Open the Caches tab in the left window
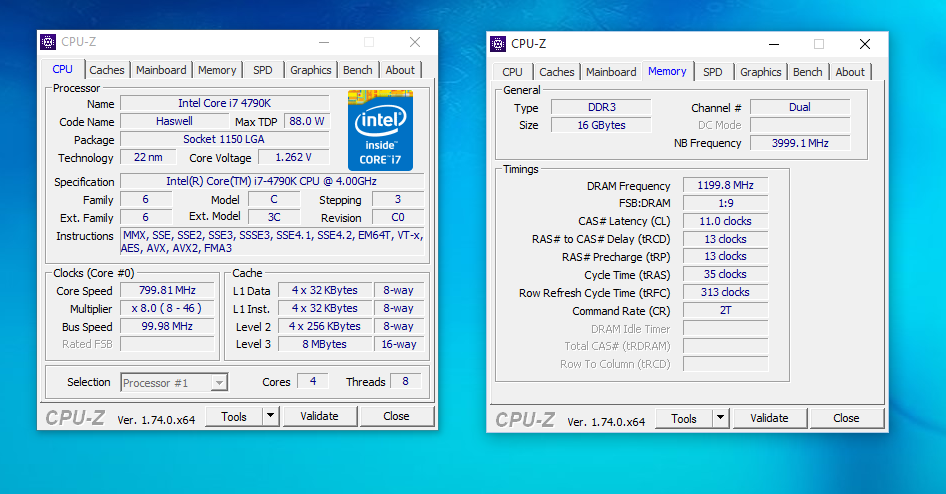 (x=107, y=70)
